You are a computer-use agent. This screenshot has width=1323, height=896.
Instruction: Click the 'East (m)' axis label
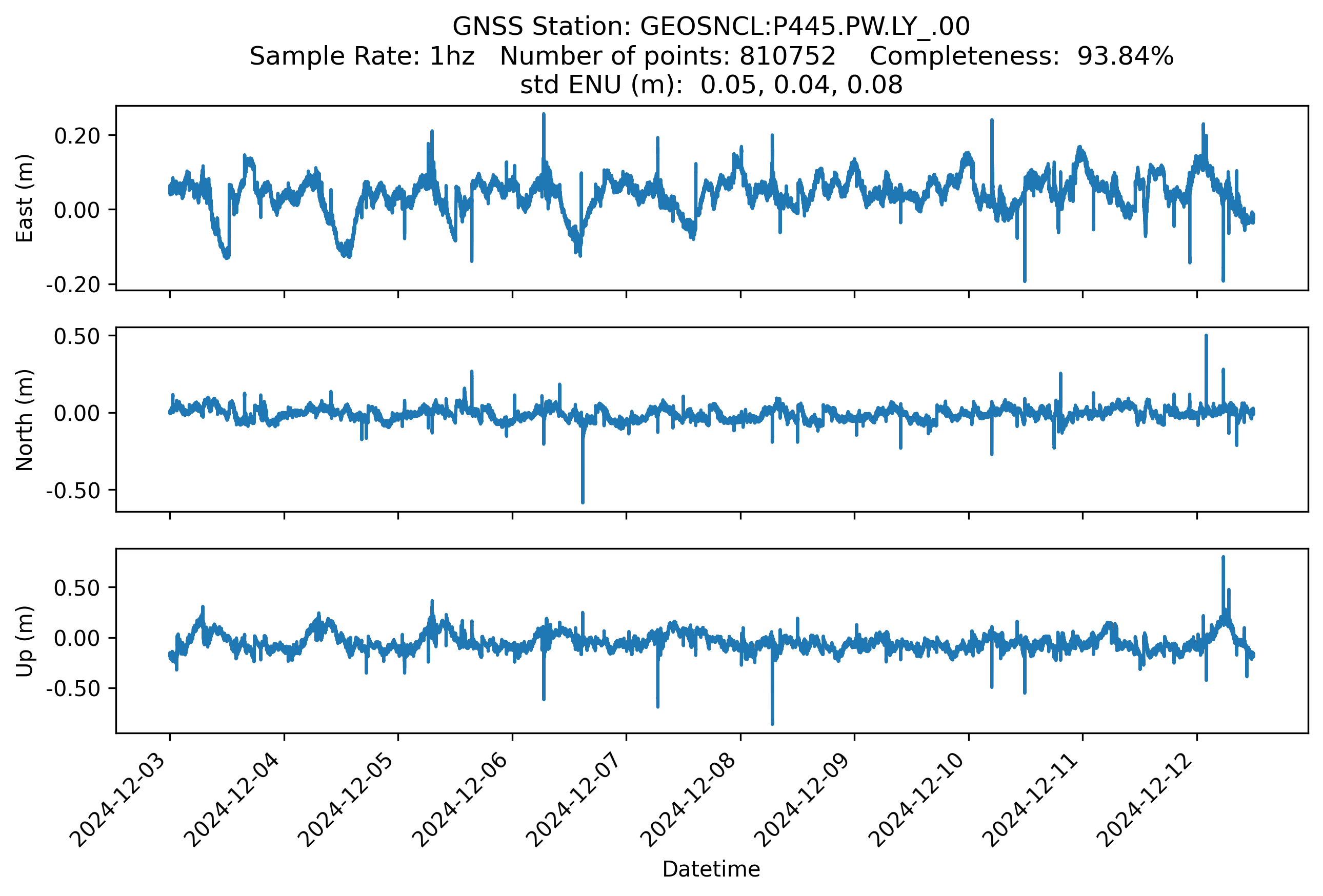click(x=25, y=198)
